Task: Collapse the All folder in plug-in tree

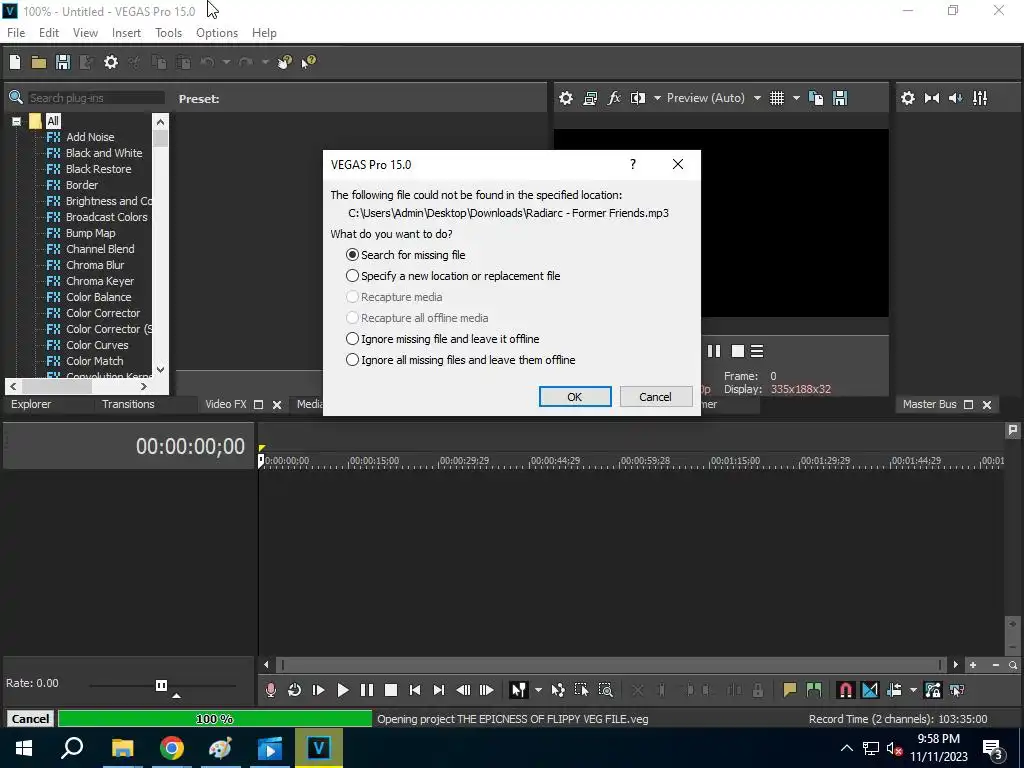Action: (16, 121)
